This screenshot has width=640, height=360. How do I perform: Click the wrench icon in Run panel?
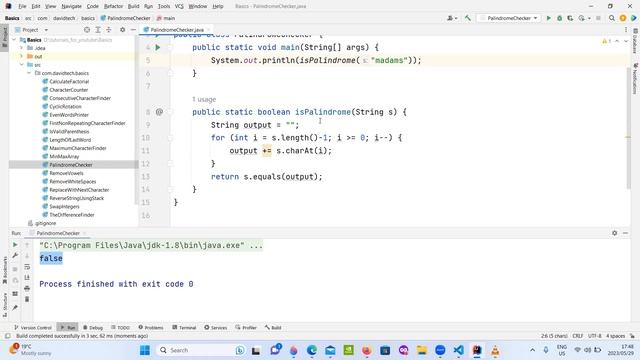(x=15, y=256)
